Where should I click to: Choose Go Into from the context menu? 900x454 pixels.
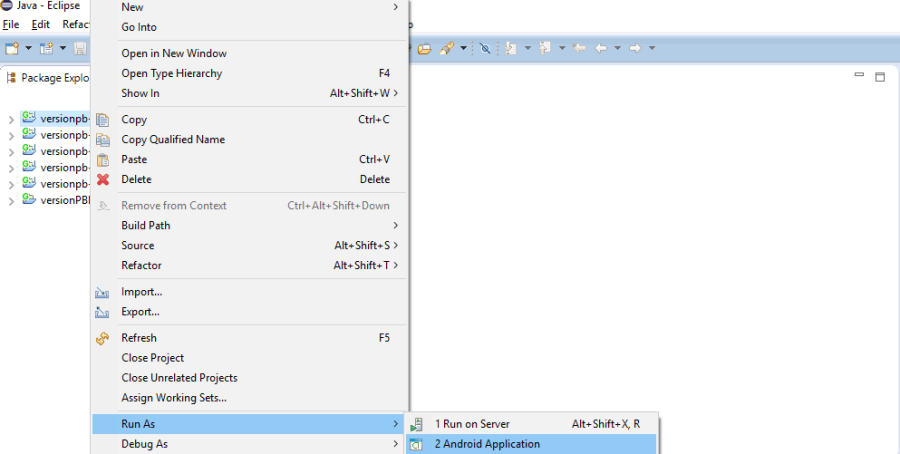(250, 27)
